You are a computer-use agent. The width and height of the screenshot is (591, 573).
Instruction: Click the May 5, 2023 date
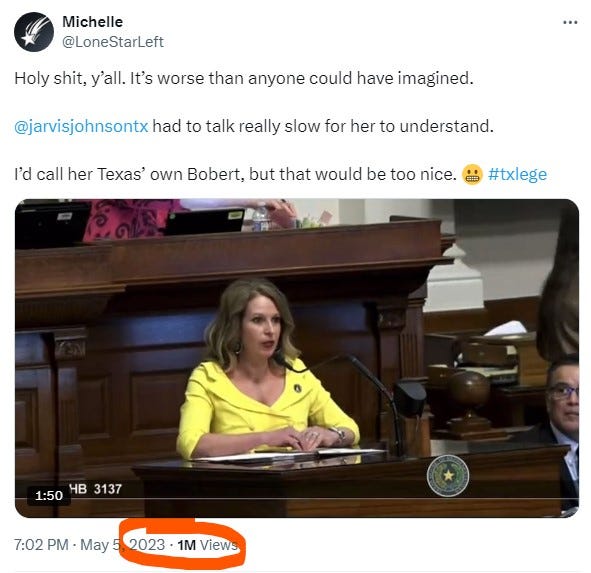(x=122, y=545)
